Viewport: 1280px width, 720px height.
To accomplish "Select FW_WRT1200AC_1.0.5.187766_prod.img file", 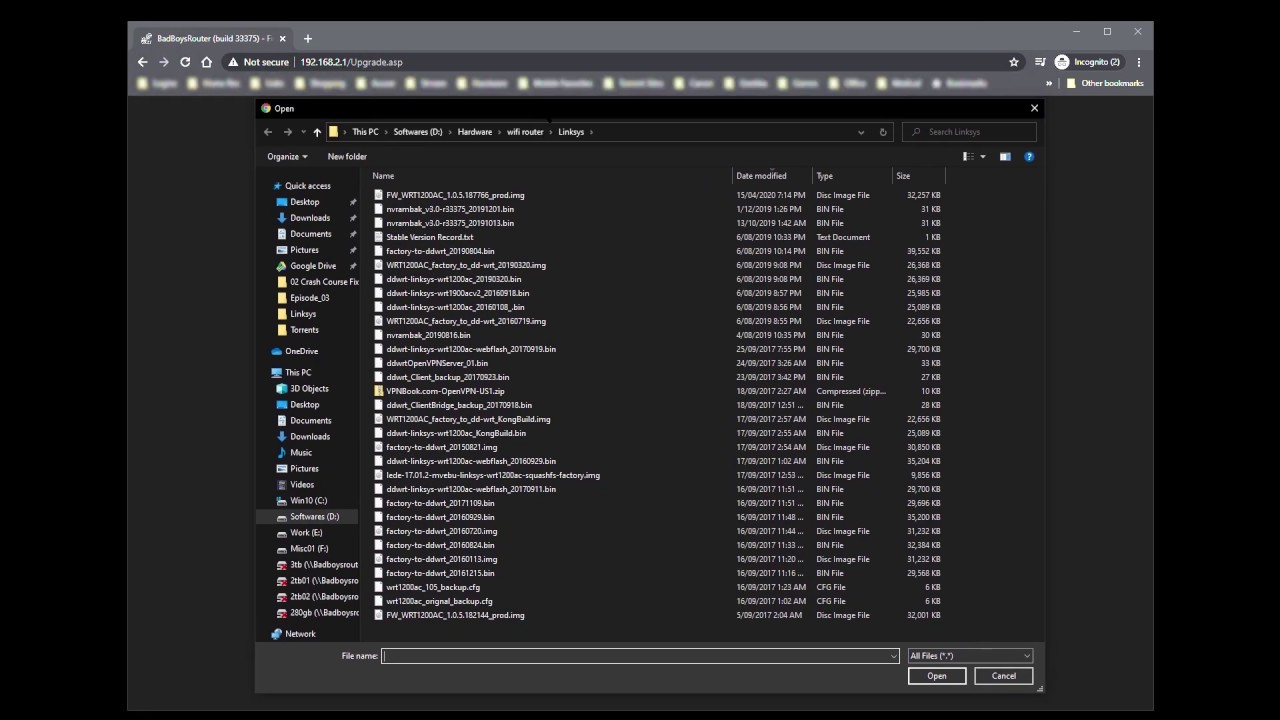I will click(x=455, y=195).
